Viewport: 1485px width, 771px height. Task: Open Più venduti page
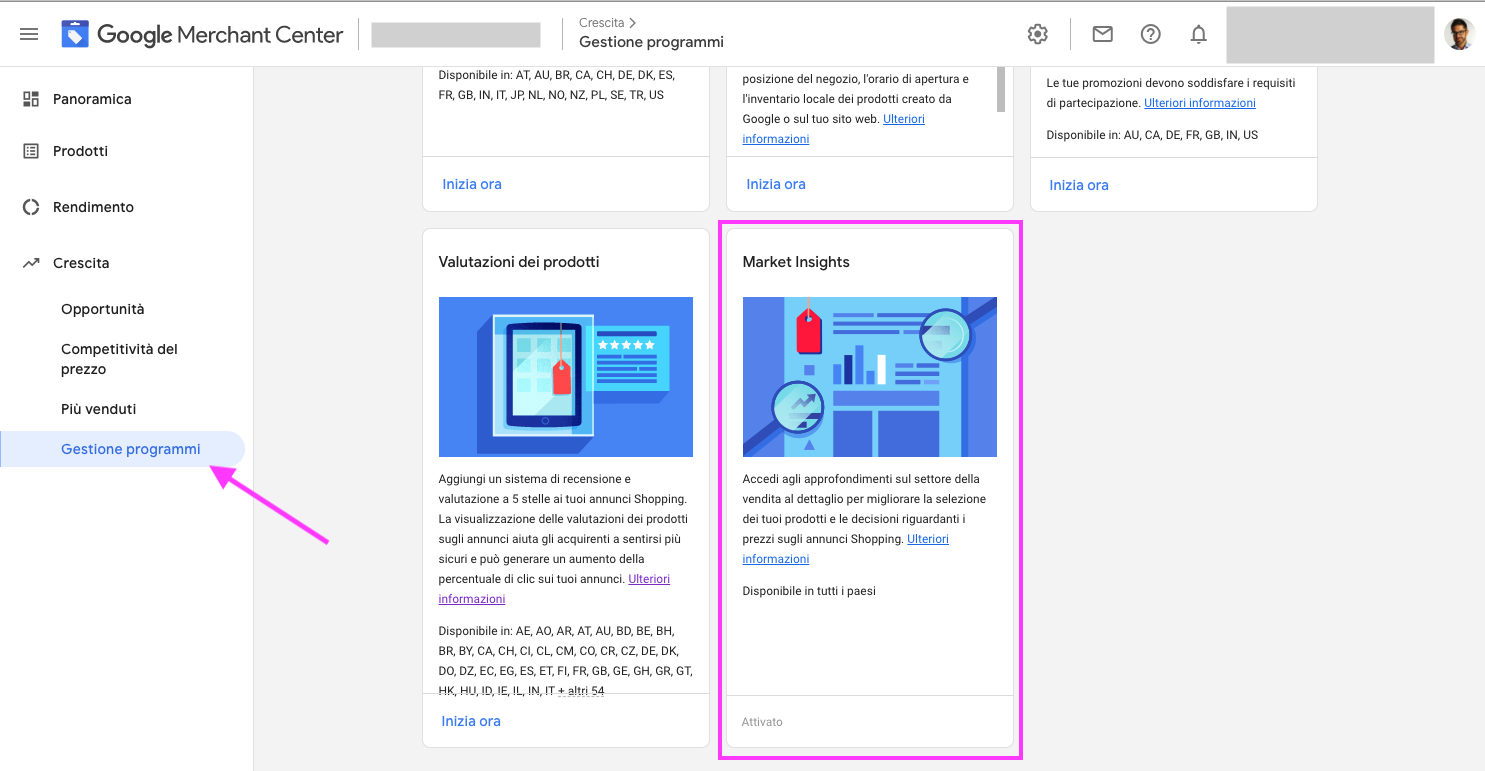98,409
